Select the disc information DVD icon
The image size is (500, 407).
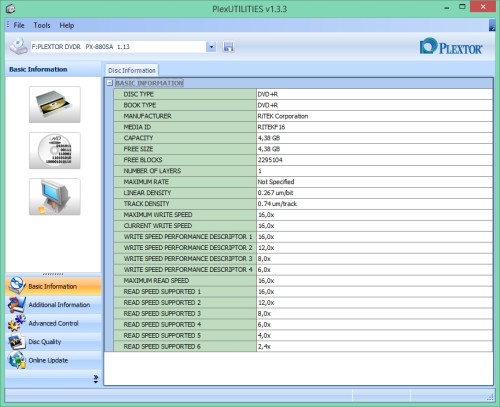click(x=55, y=150)
